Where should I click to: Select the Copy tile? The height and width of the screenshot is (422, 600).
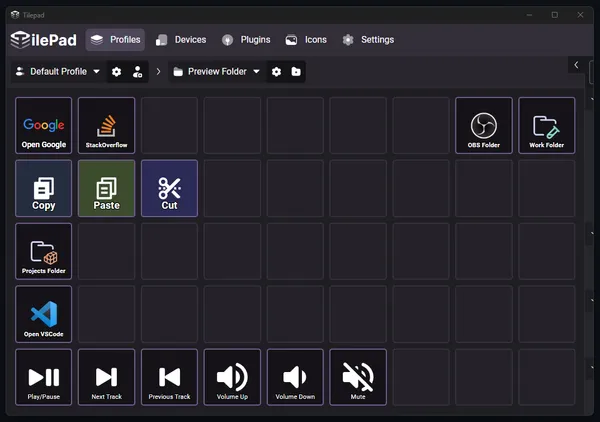pyautogui.click(x=44, y=188)
